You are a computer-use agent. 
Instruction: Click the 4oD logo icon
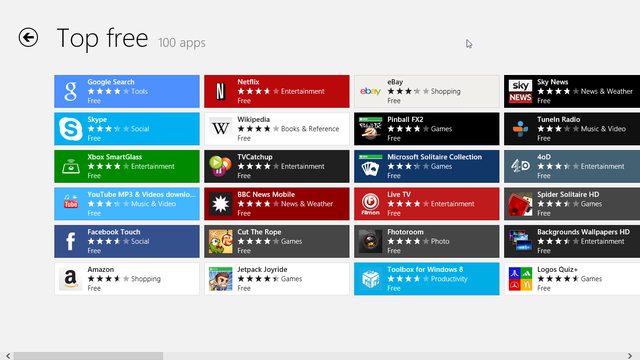click(x=520, y=167)
